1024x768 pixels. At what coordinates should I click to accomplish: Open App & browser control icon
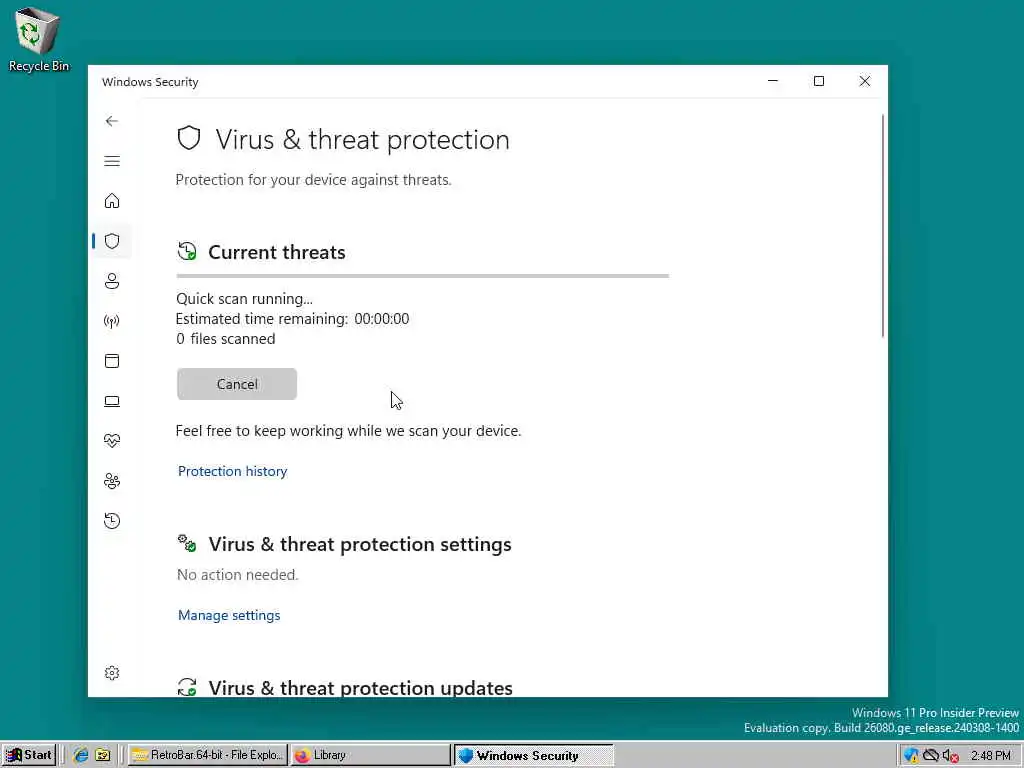112,361
